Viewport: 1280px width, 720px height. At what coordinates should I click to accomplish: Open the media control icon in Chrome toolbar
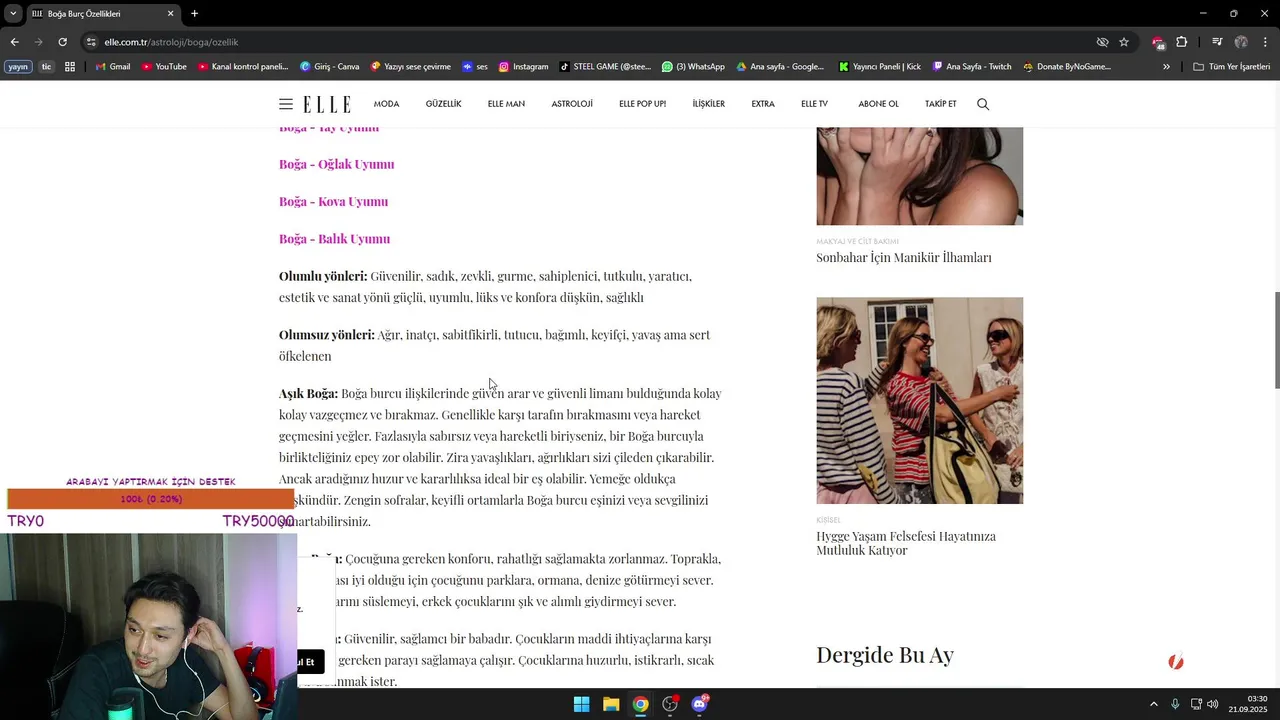coord(1217,42)
